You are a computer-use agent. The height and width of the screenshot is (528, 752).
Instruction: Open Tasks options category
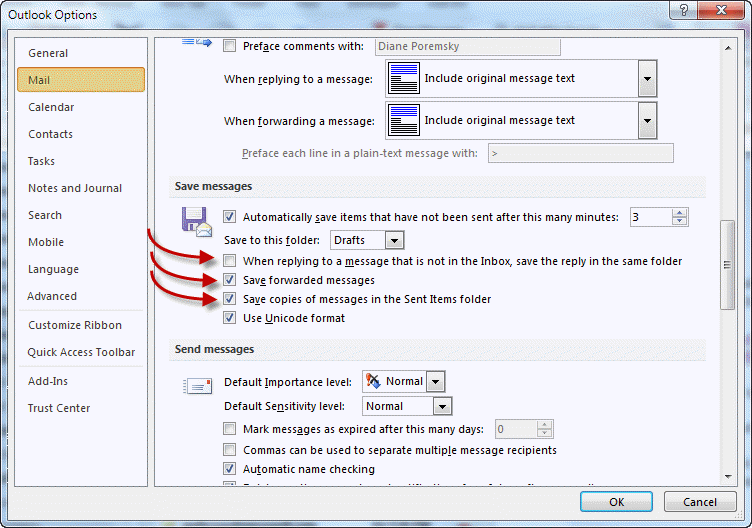pyautogui.click(x=81, y=161)
